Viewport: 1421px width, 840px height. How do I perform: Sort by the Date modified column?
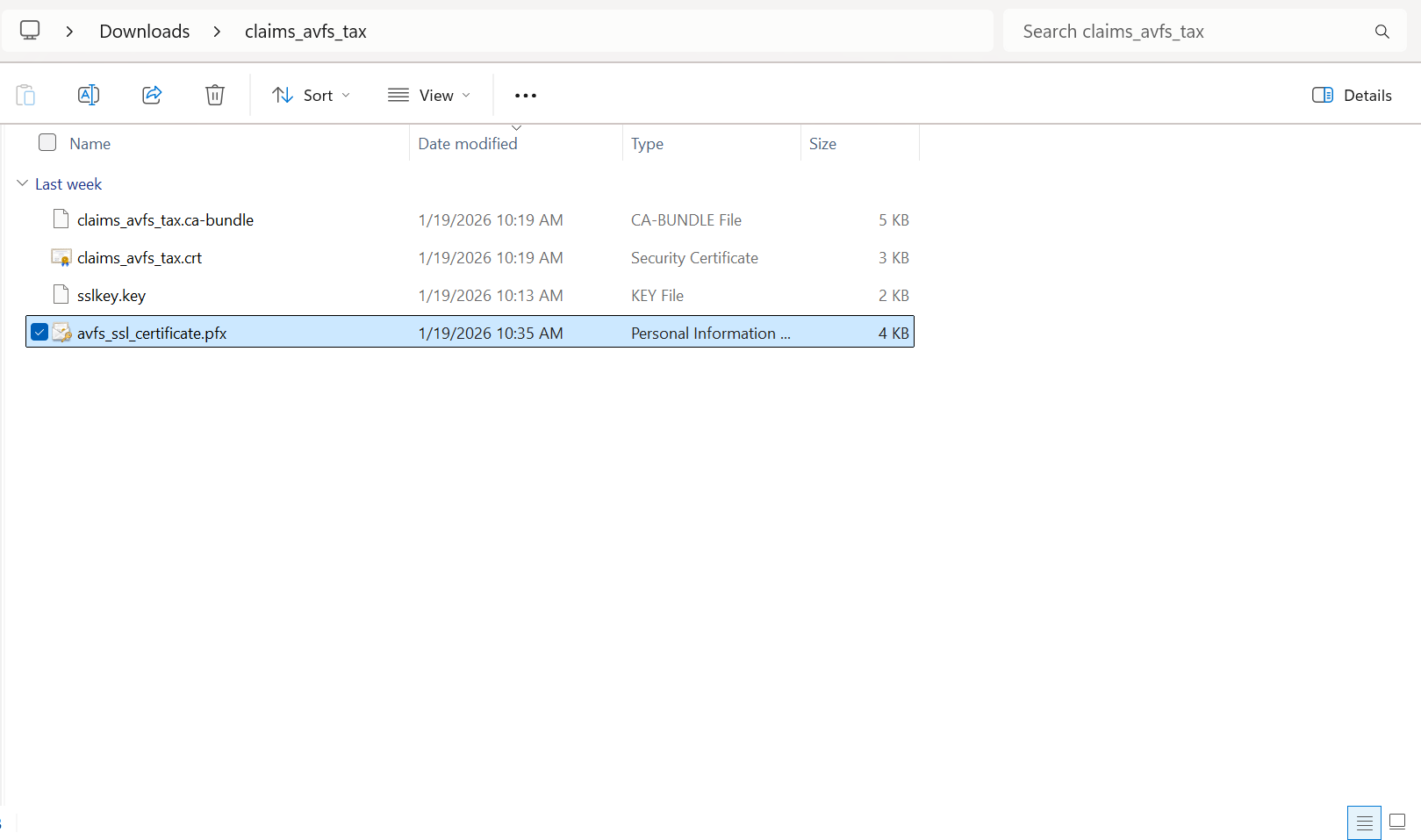[x=468, y=143]
